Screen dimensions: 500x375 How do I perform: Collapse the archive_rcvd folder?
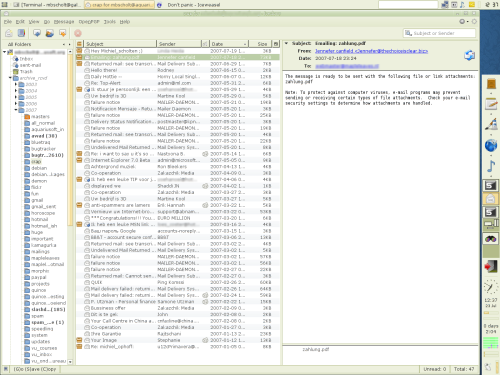pos(10,78)
